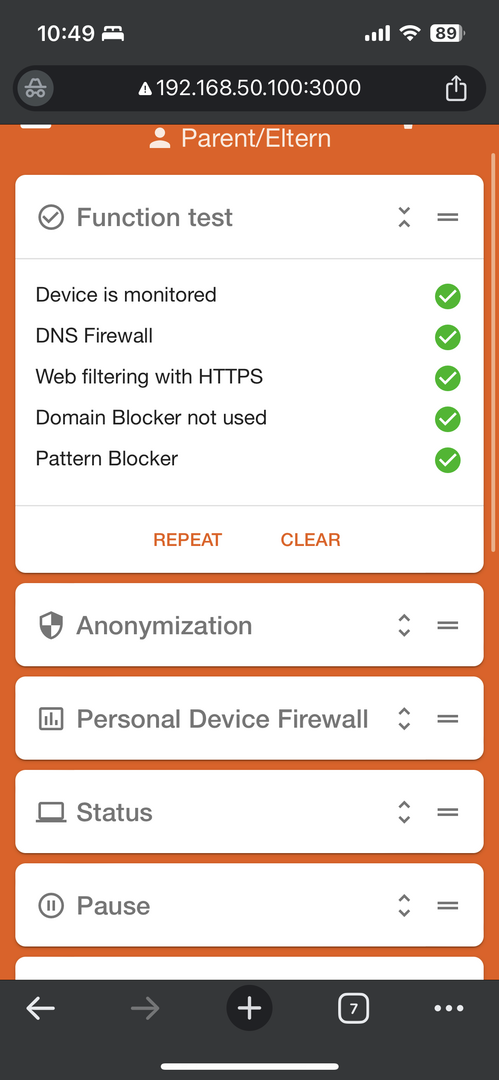This screenshot has width=499, height=1080.
Task: Click Device is monitored green check
Action: click(x=447, y=296)
